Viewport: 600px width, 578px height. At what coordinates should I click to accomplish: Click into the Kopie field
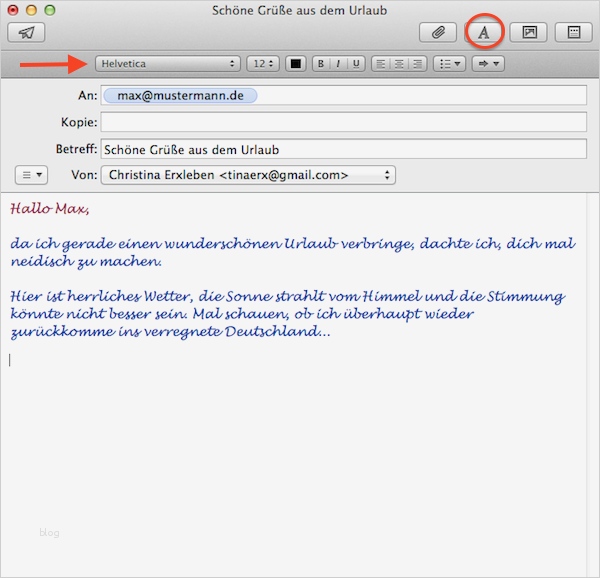pyautogui.click(x=343, y=122)
